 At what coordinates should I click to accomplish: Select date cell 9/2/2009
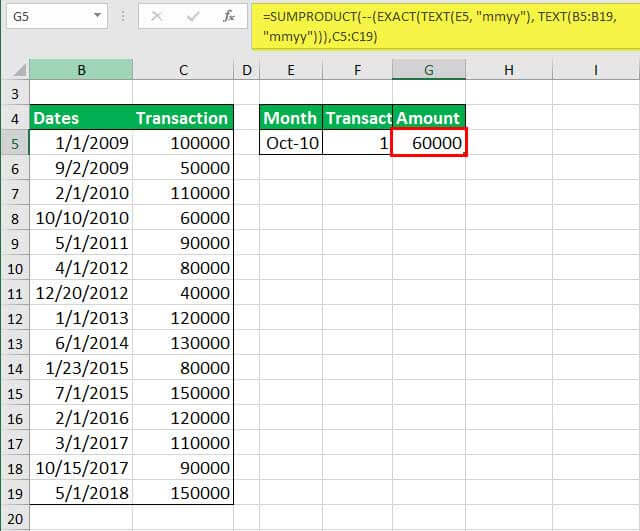pos(81,168)
